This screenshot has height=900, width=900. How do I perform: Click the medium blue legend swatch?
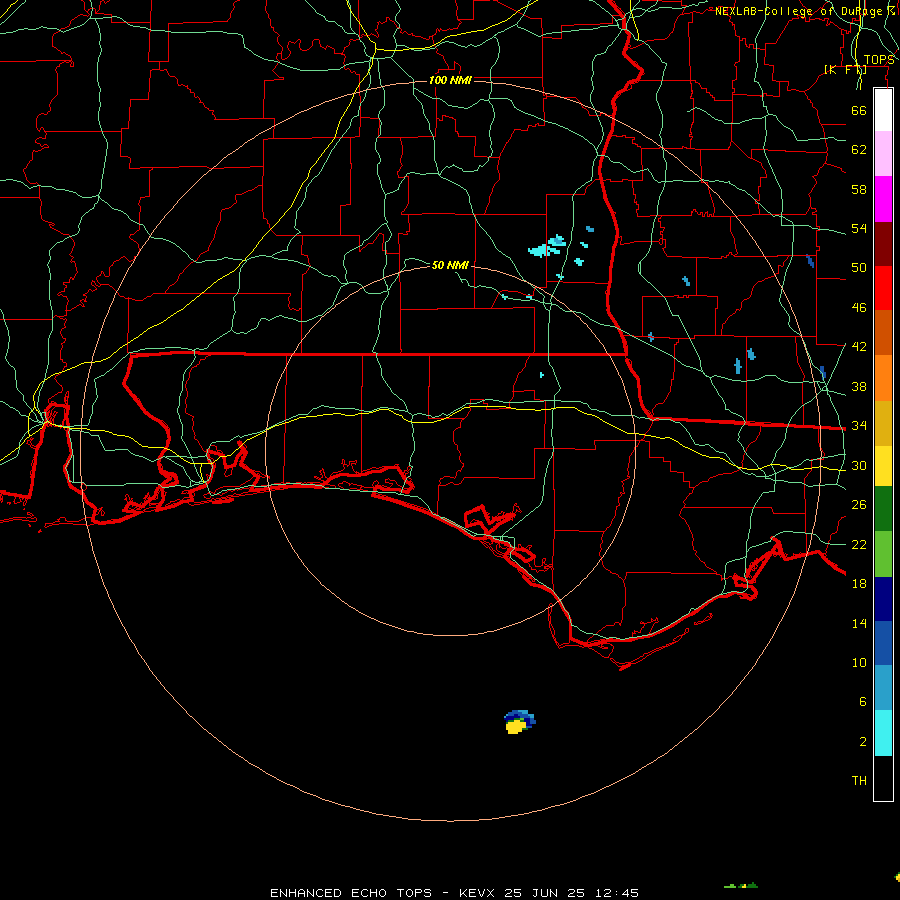pos(883,643)
